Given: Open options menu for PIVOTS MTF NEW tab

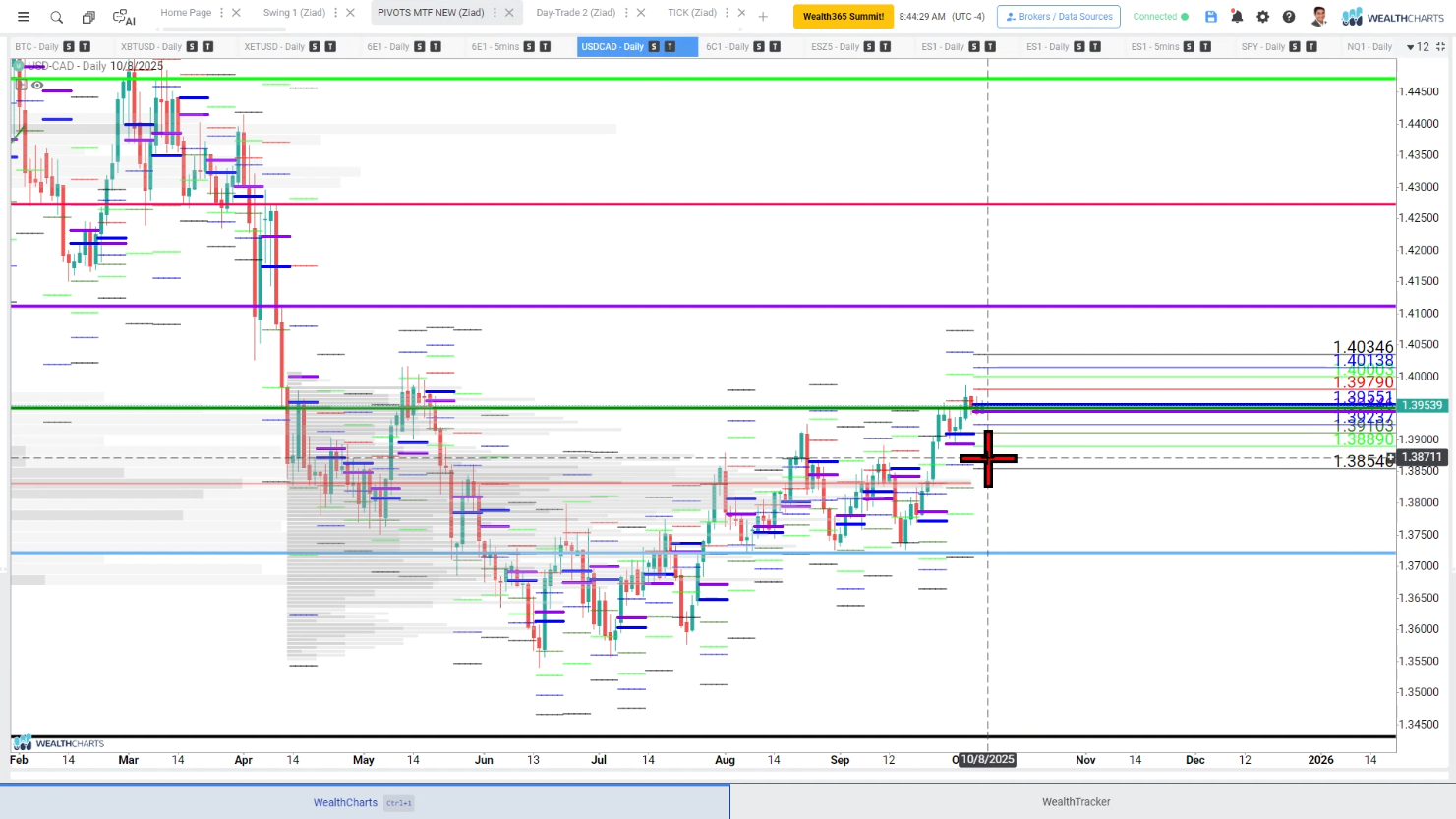Looking at the screenshot, I should click(495, 13).
